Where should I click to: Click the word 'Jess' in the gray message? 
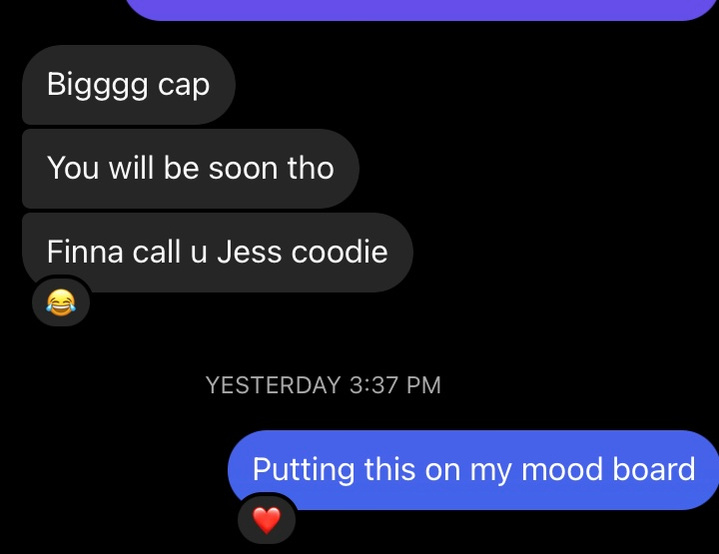pyautogui.click(x=249, y=252)
